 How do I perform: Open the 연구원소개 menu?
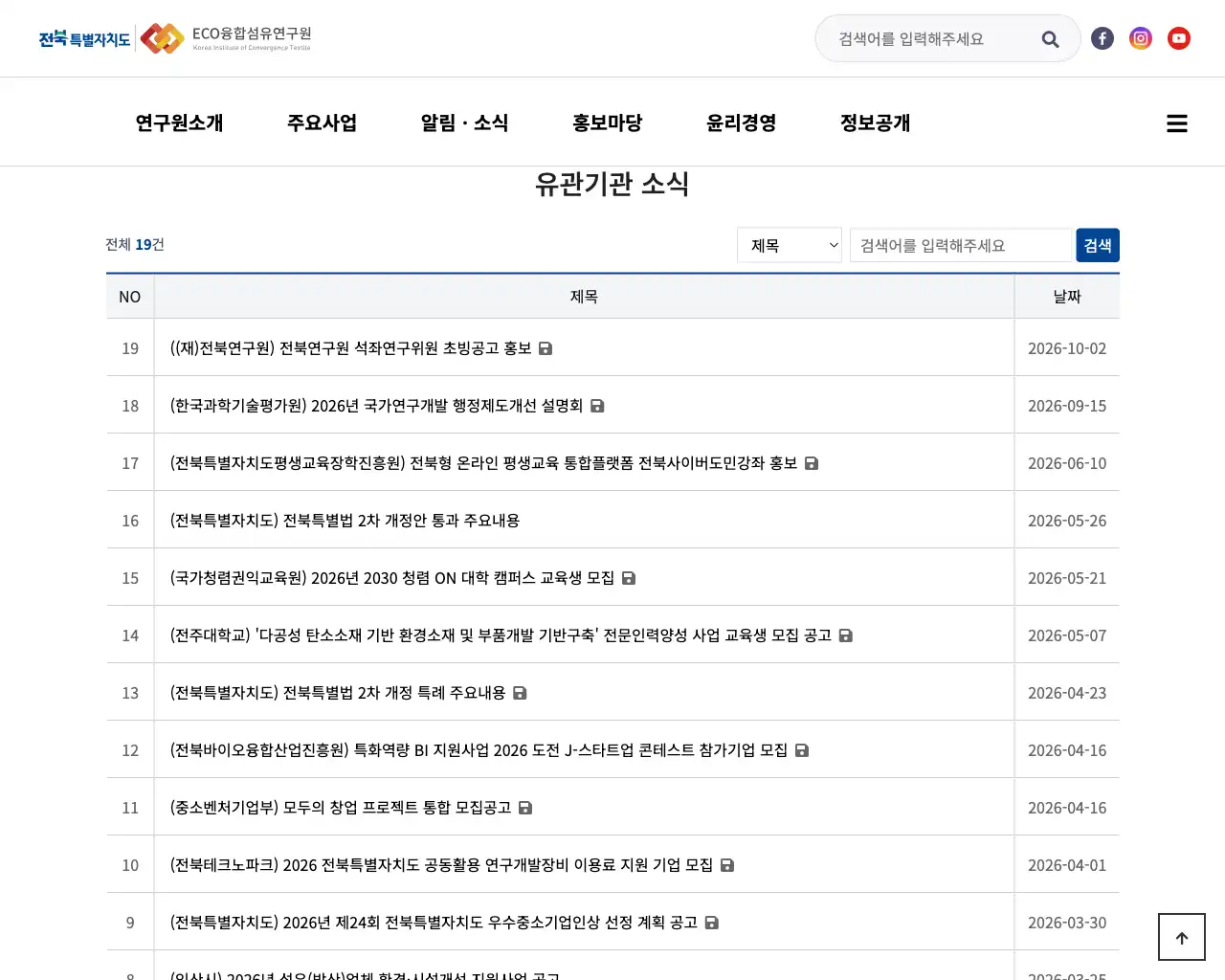tap(179, 122)
